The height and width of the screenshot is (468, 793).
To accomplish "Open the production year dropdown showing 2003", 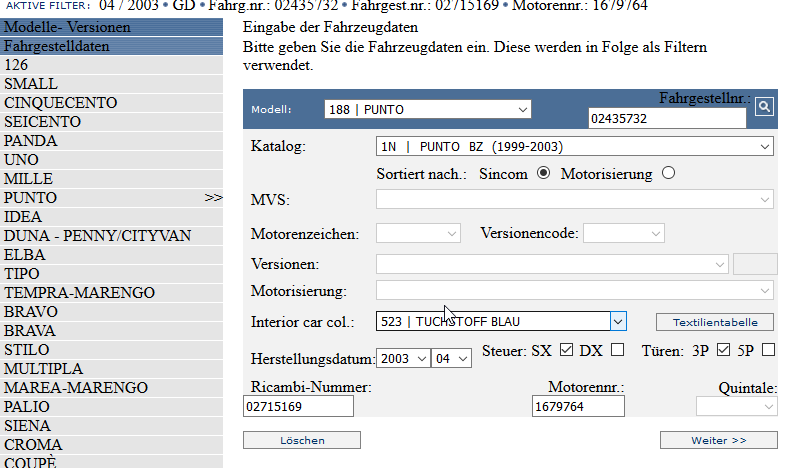I will point(402,358).
